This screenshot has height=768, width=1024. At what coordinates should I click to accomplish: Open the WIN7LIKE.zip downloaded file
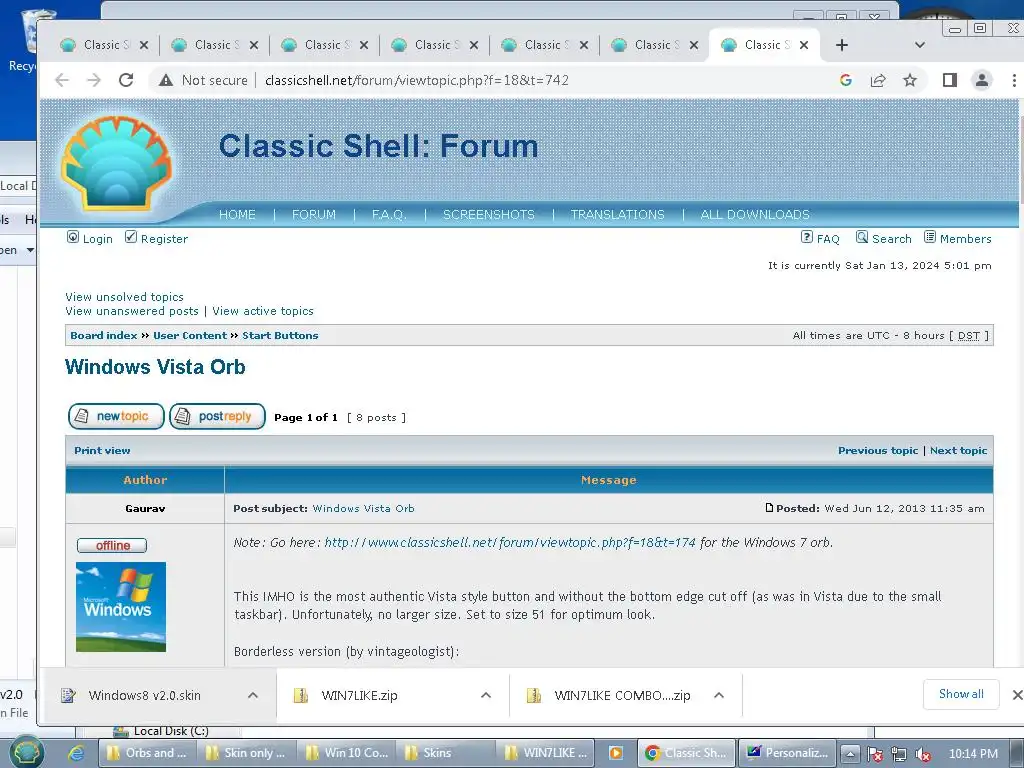point(359,696)
